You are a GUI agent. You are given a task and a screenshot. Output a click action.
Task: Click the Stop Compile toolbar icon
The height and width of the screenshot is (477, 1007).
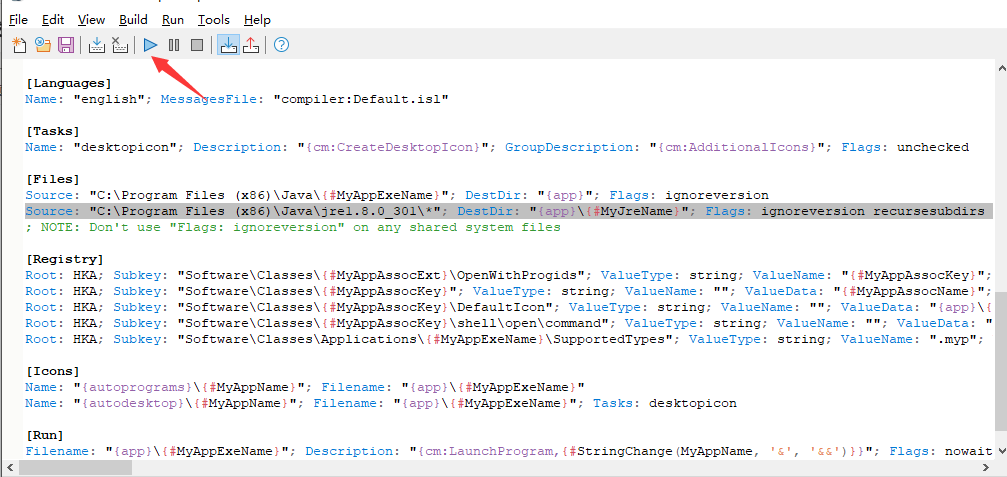(119, 45)
